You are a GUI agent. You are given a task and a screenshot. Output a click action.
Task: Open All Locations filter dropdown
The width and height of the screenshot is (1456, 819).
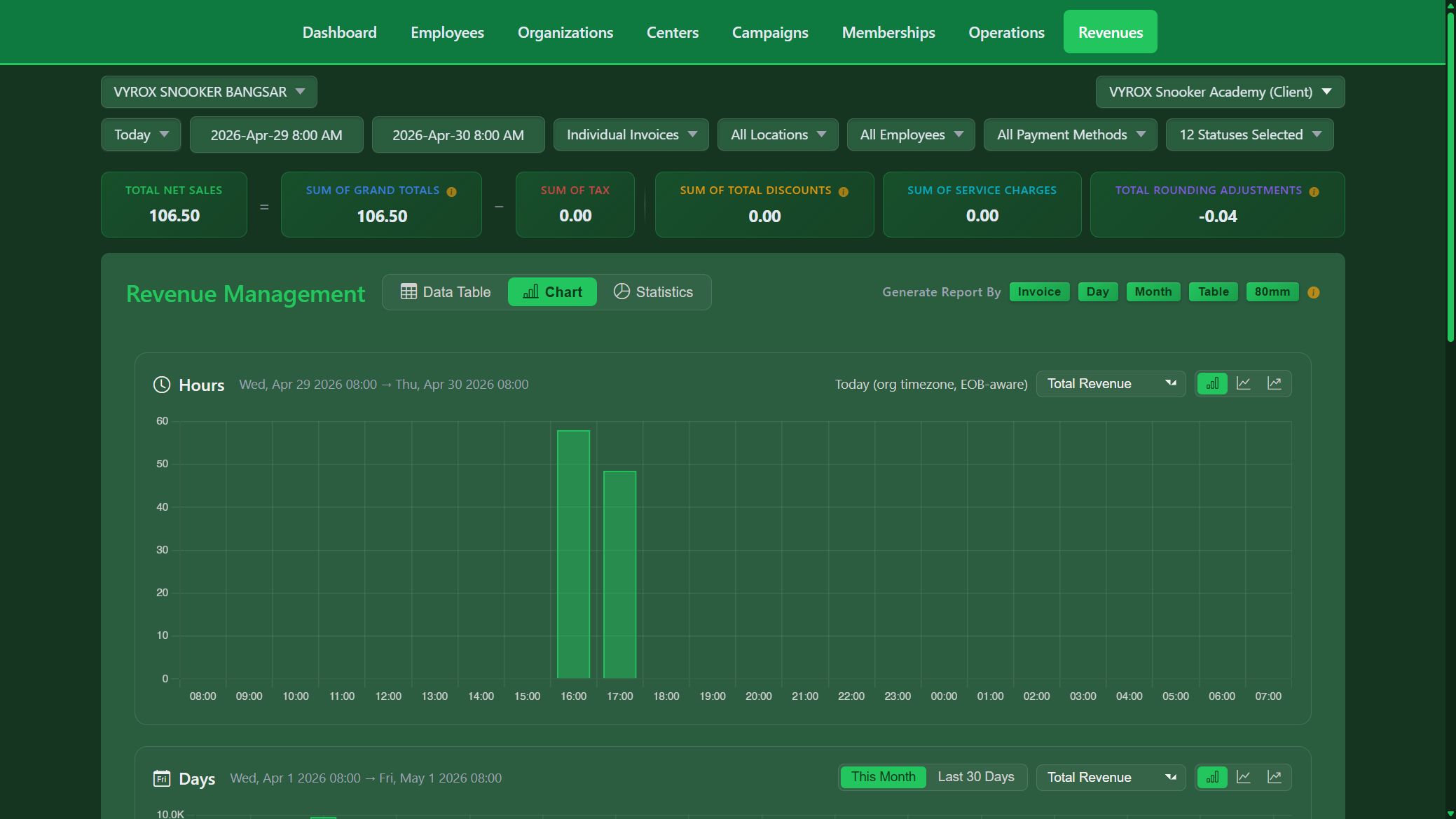pos(778,135)
